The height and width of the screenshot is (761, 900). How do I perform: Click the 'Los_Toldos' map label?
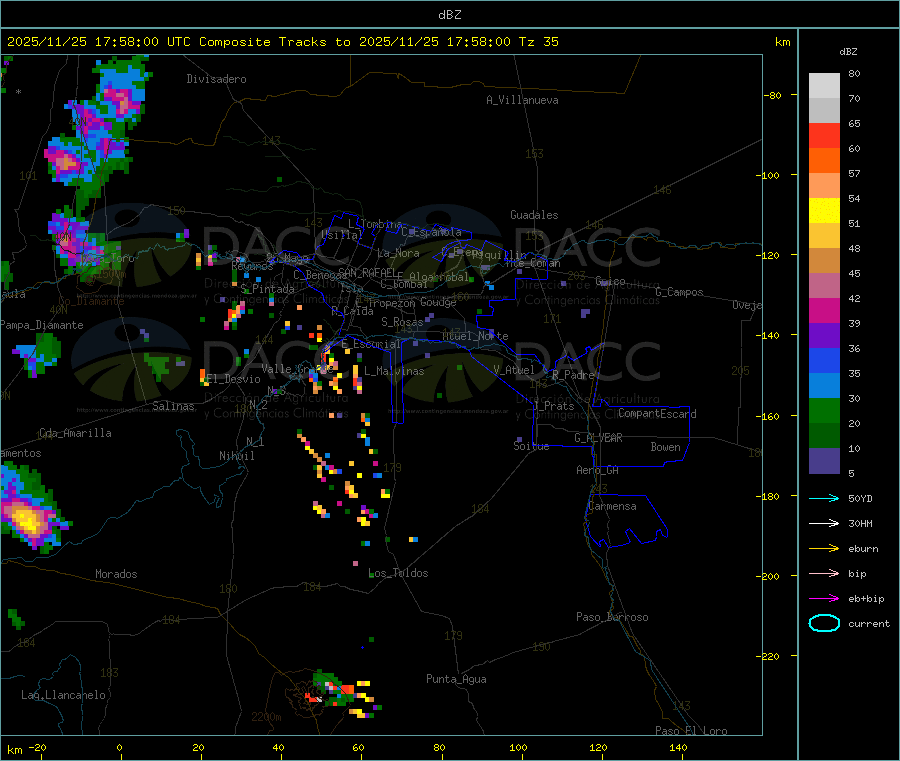pyautogui.click(x=398, y=573)
